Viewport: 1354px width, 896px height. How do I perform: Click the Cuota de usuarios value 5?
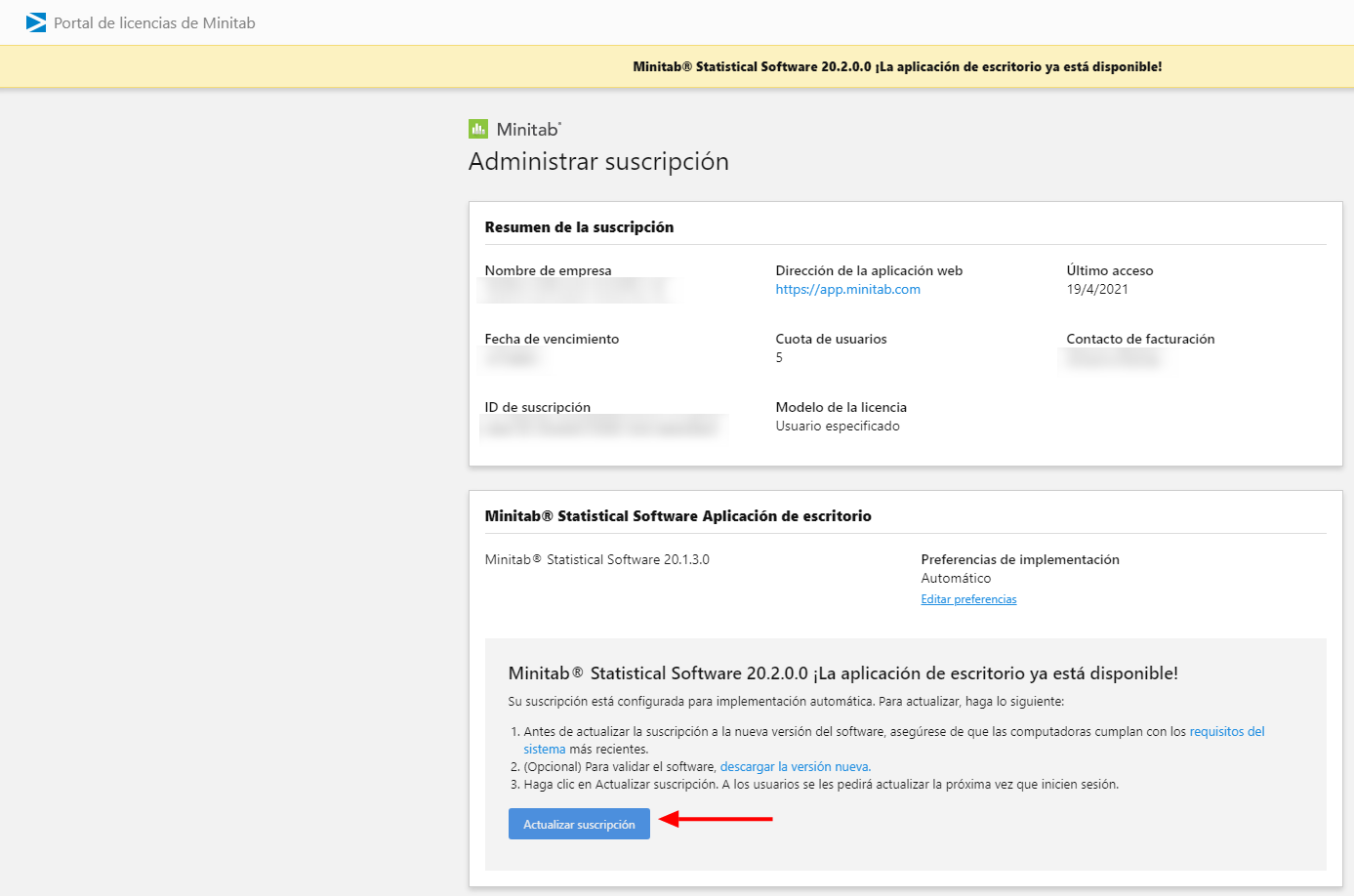pyautogui.click(x=779, y=358)
